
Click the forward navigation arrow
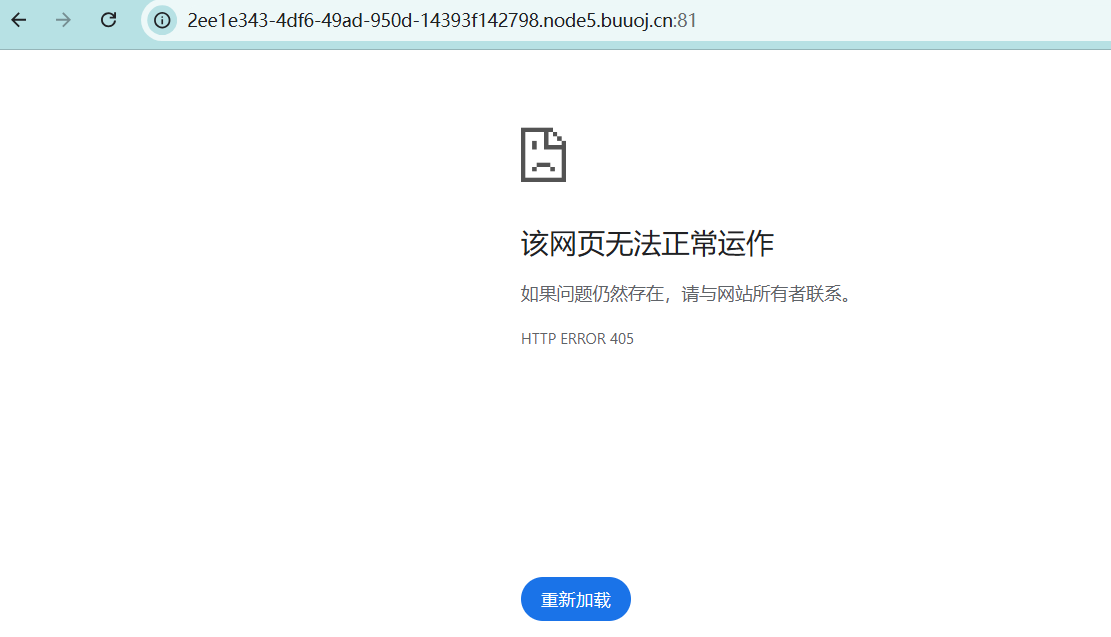(x=64, y=20)
